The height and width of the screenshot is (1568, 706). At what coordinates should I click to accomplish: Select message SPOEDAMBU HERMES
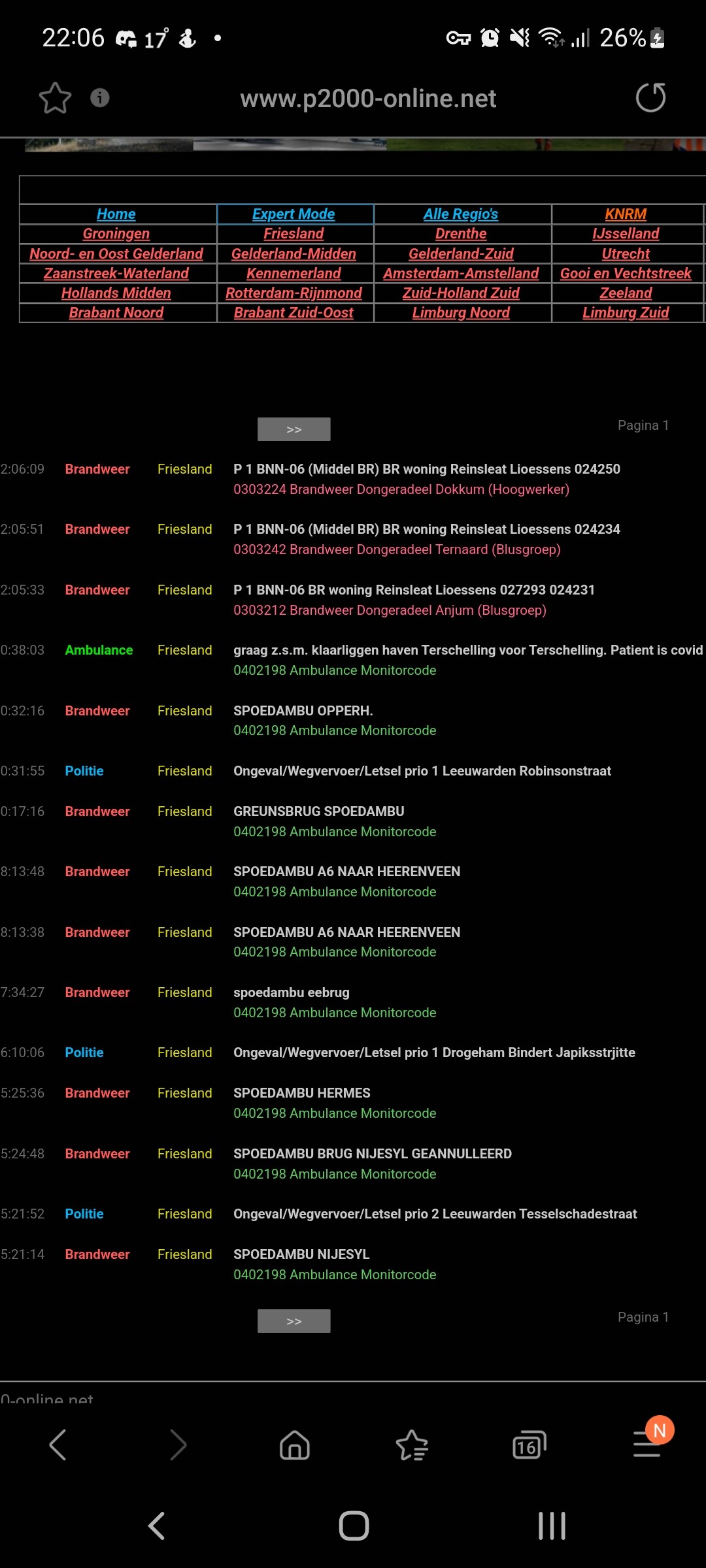tap(302, 1093)
